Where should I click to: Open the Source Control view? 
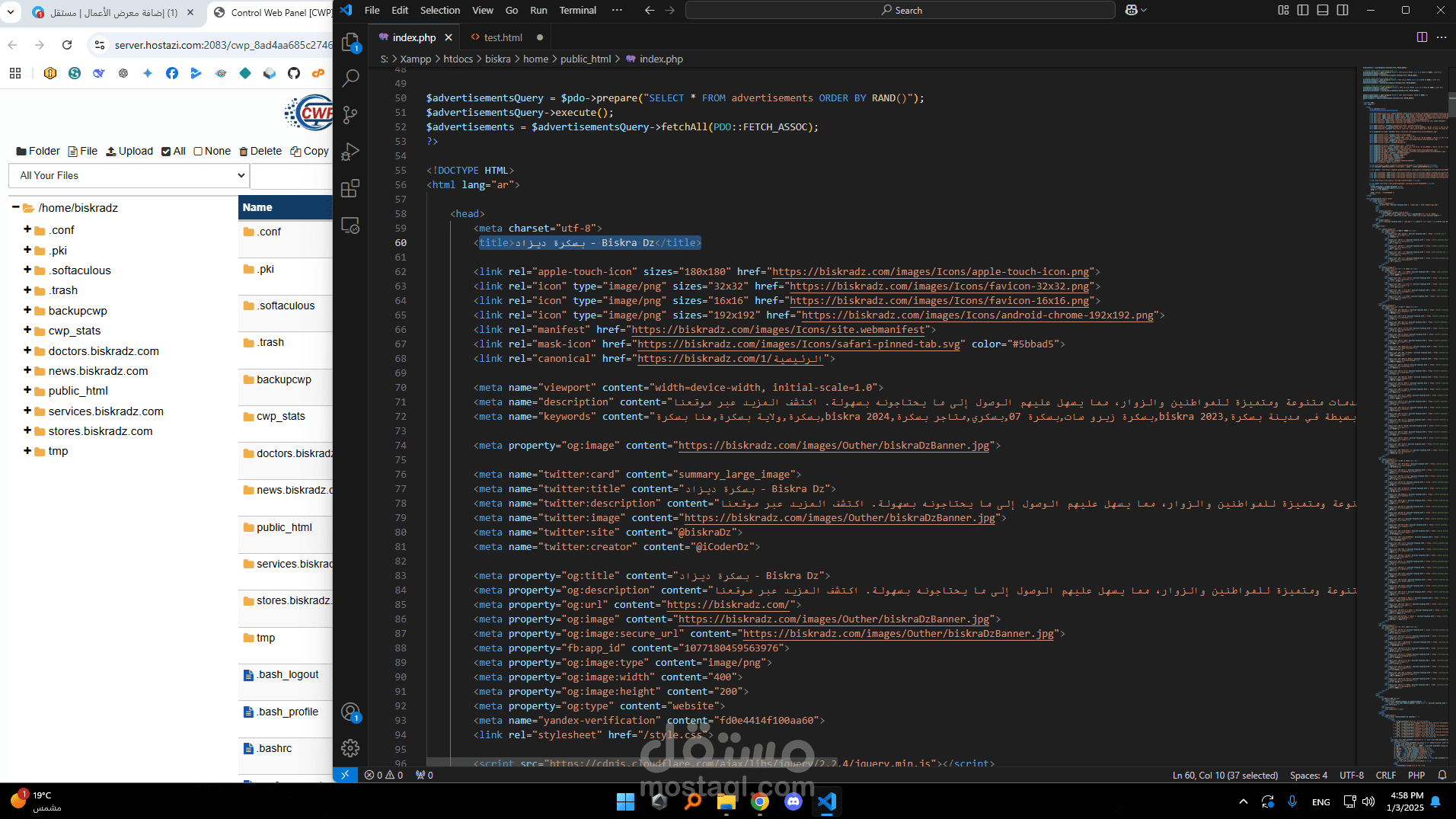pos(350,115)
